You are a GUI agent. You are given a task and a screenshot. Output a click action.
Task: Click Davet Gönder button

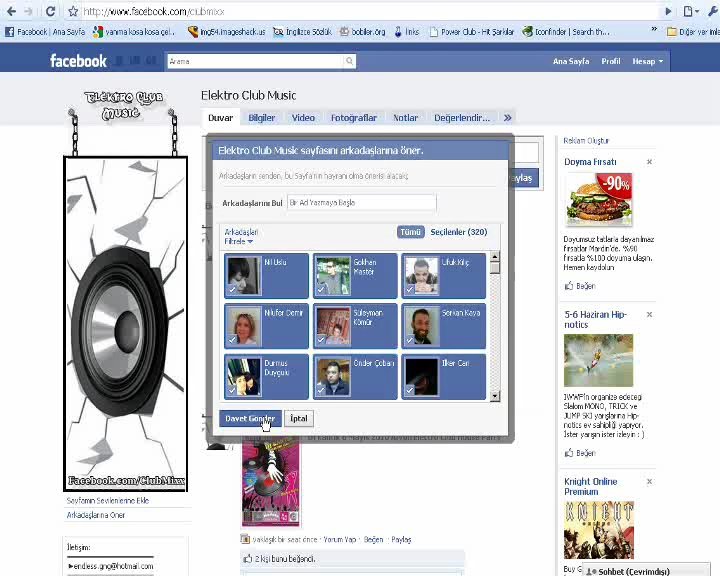(250, 418)
